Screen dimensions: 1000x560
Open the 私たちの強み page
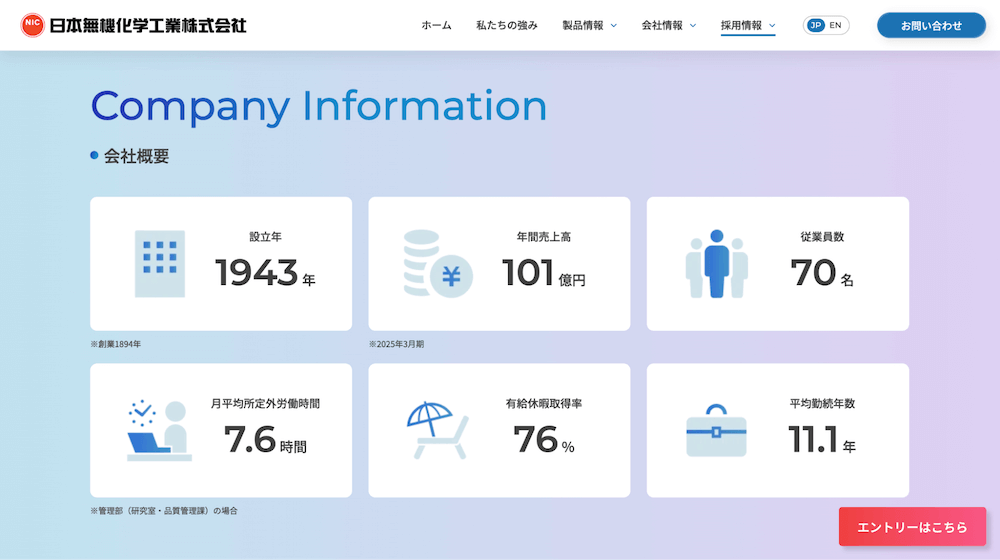click(x=506, y=25)
